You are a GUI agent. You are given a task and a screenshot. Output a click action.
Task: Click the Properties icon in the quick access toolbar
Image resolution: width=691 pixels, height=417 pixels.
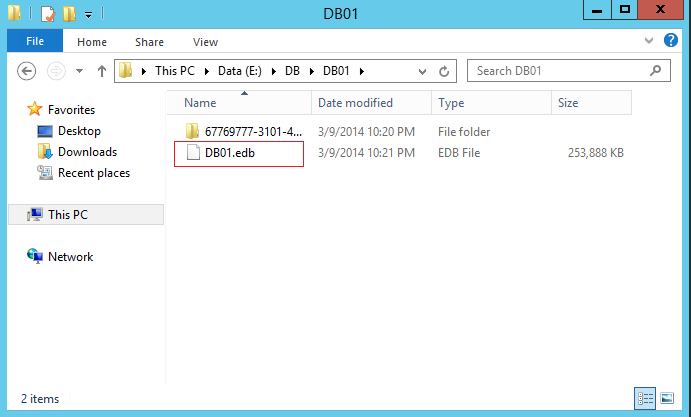48,13
